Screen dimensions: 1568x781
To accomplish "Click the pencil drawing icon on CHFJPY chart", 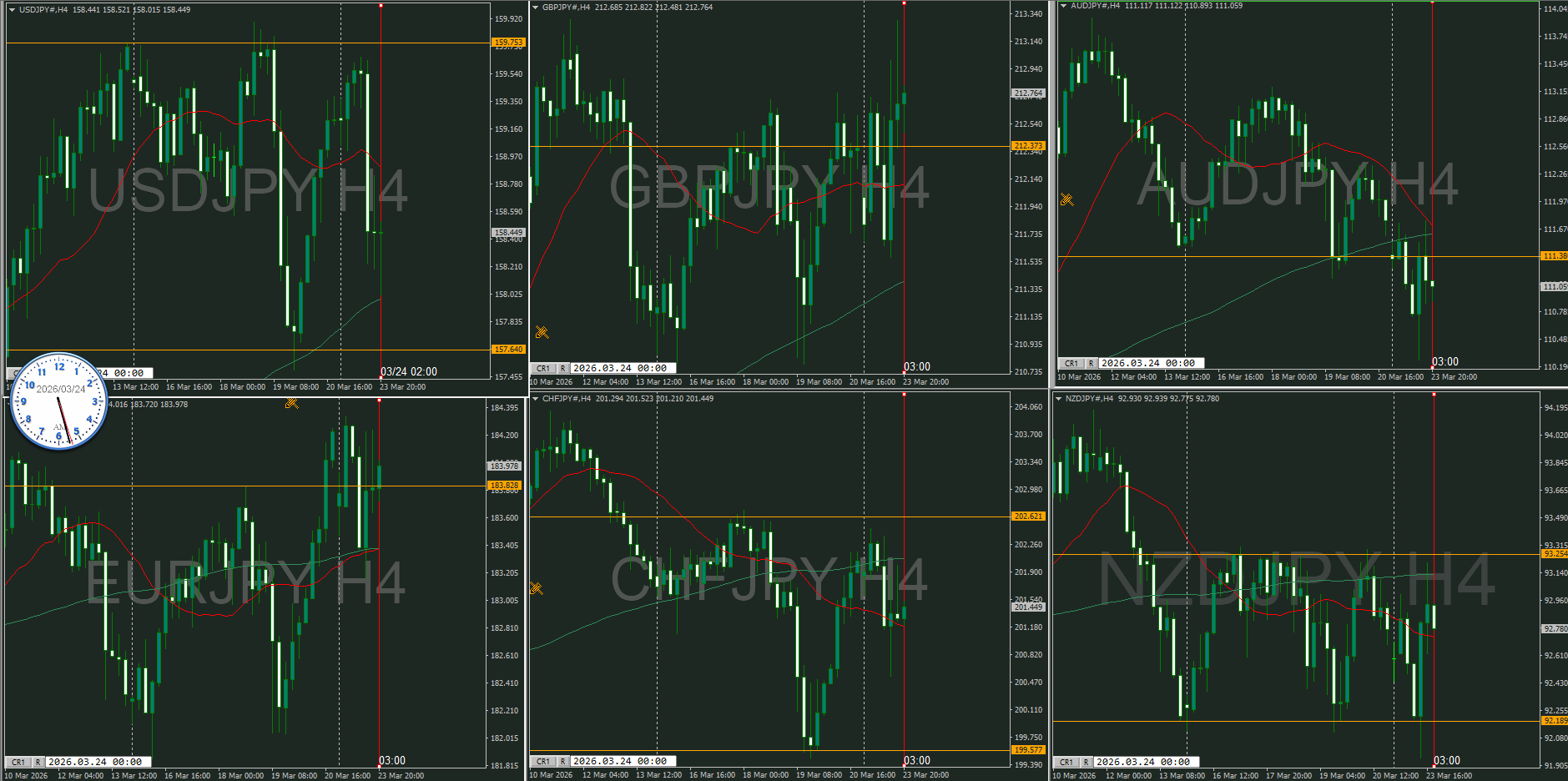I will [x=536, y=588].
